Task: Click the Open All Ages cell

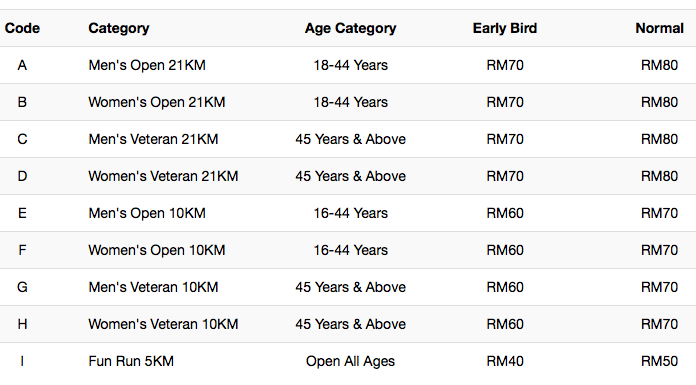Action: (350, 361)
